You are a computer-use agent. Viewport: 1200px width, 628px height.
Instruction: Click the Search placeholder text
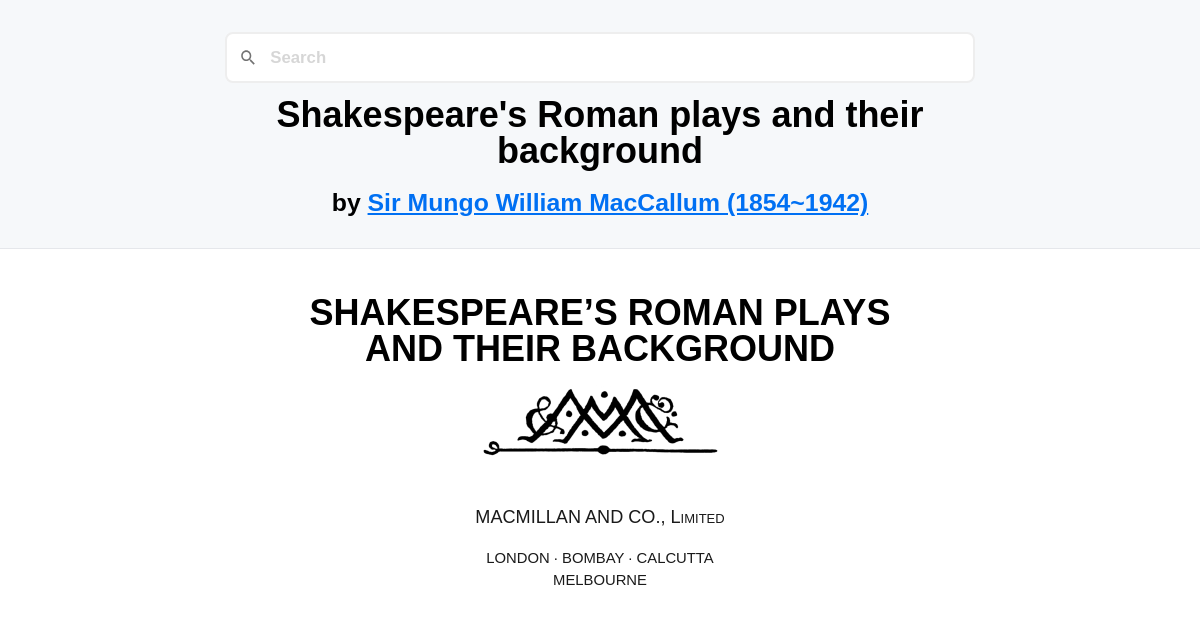tap(298, 57)
